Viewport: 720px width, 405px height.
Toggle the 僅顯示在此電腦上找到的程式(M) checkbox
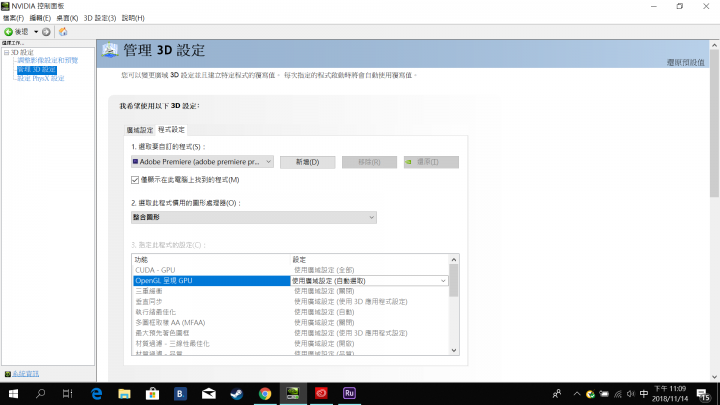(x=135, y=180)
